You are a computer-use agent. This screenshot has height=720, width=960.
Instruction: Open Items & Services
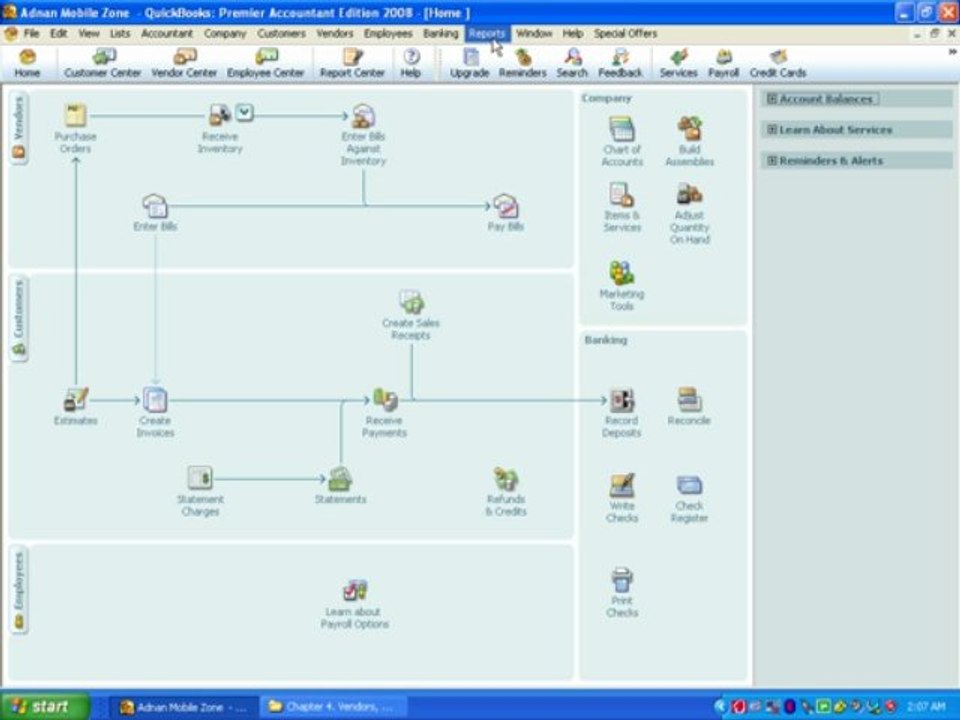pyautogui.click(x=622, y=195)
